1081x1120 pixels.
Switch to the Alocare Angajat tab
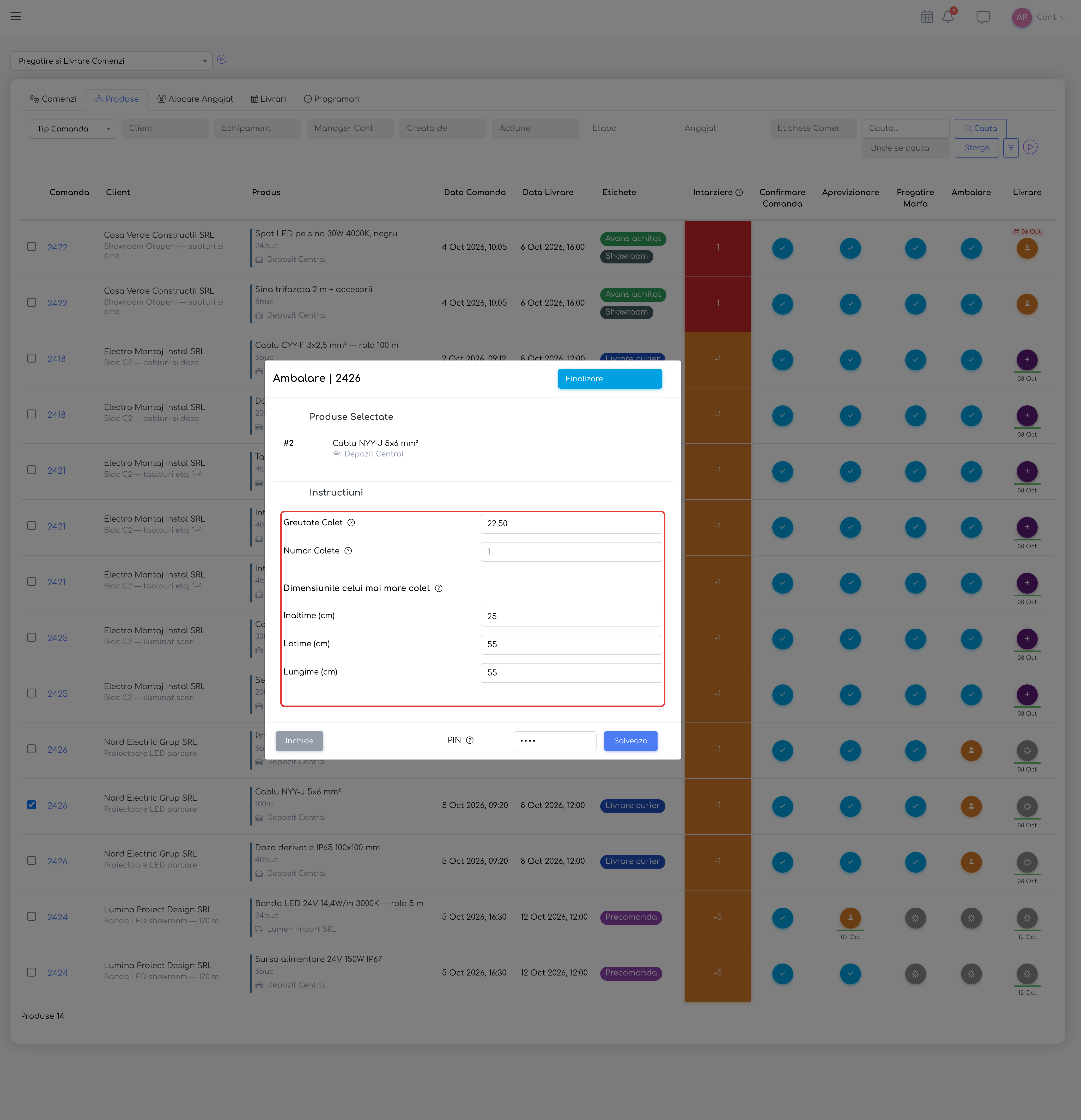pyautogui.click(x=195, y=99)
